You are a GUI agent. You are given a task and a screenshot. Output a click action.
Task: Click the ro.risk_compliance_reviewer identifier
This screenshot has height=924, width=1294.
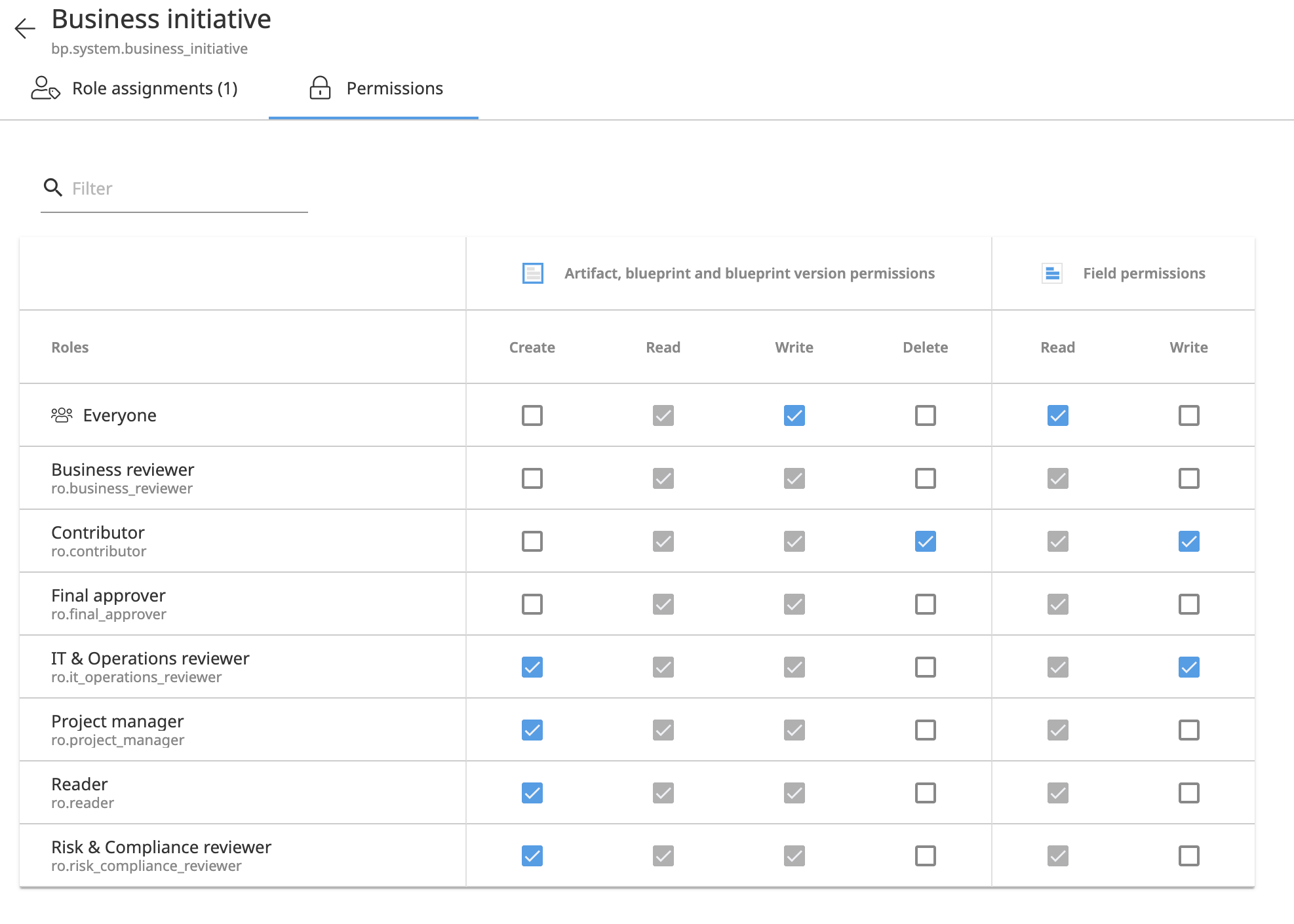(146, 866)
